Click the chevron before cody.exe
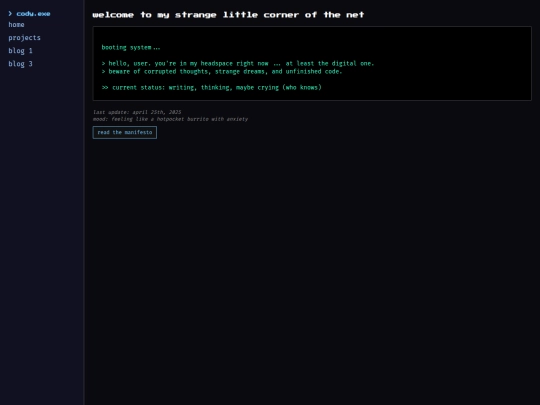540x405 pixels. coord(10,13)
